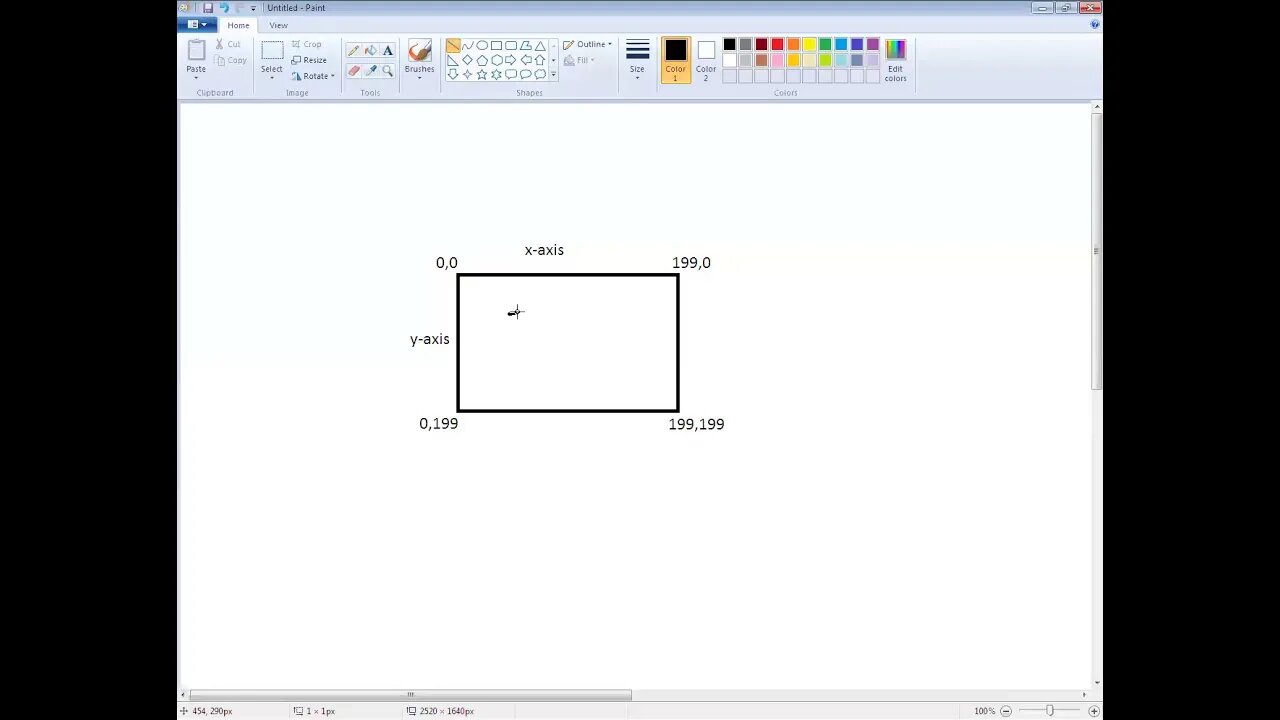Image resolution: width=1280 pixels, height=720 pixels.
Task: Pick the red color swatch
Action: (x=777, y=44)
